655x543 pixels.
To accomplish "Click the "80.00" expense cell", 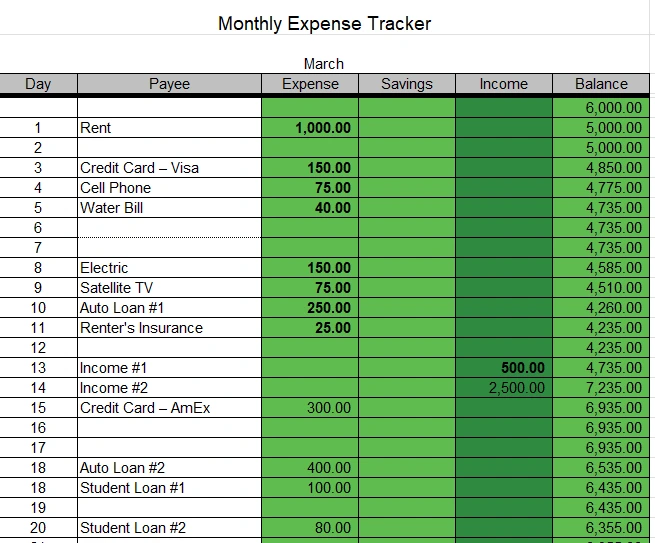I will (310, 528).
